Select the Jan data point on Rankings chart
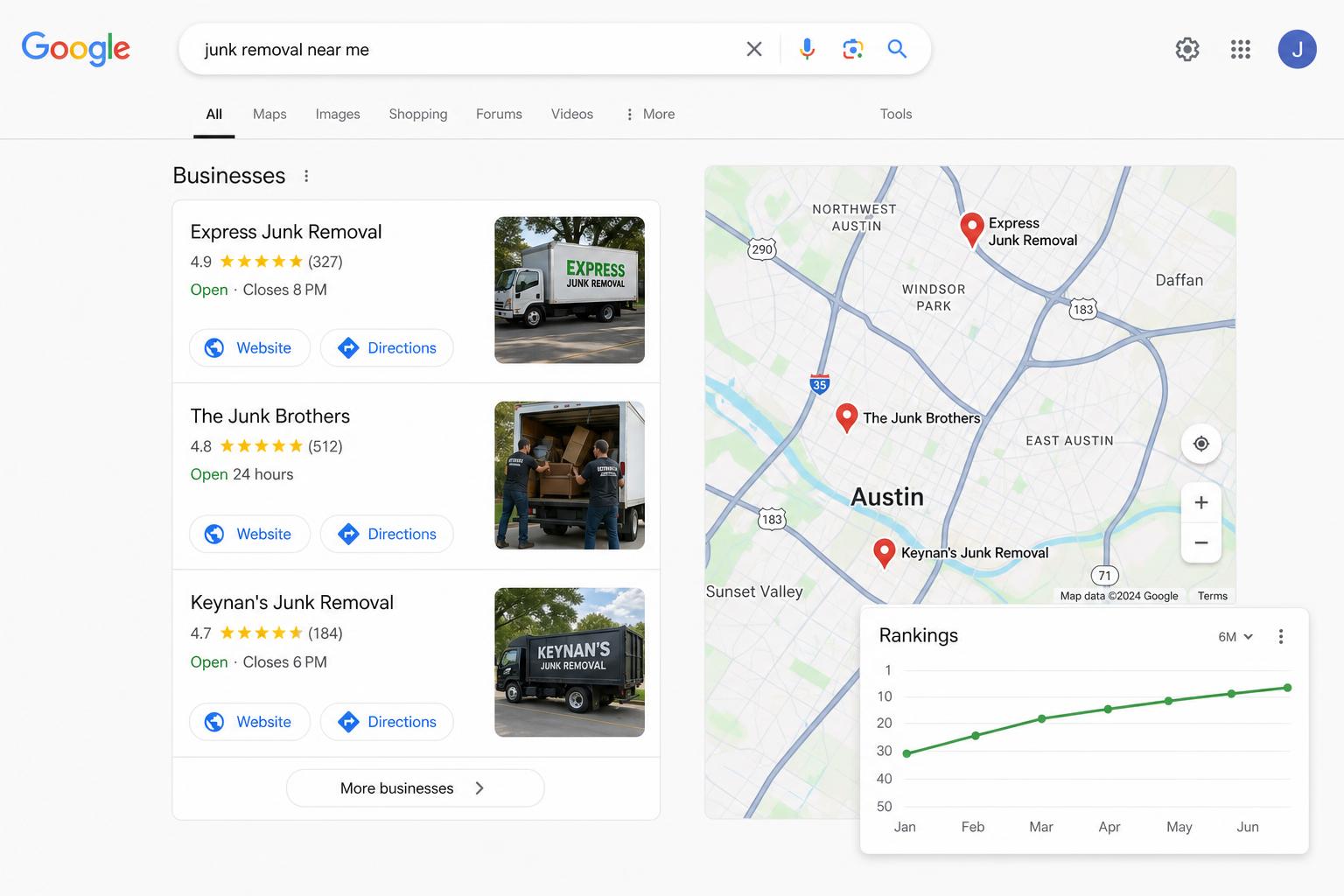1344x896 pixels. pos(906,753)
